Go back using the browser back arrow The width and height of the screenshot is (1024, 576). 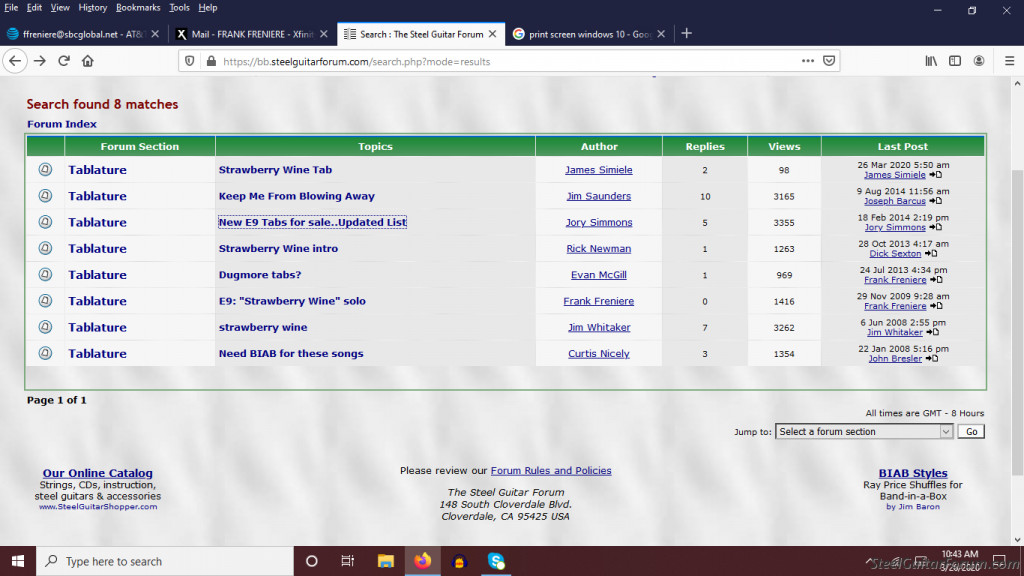pos(15,61)
